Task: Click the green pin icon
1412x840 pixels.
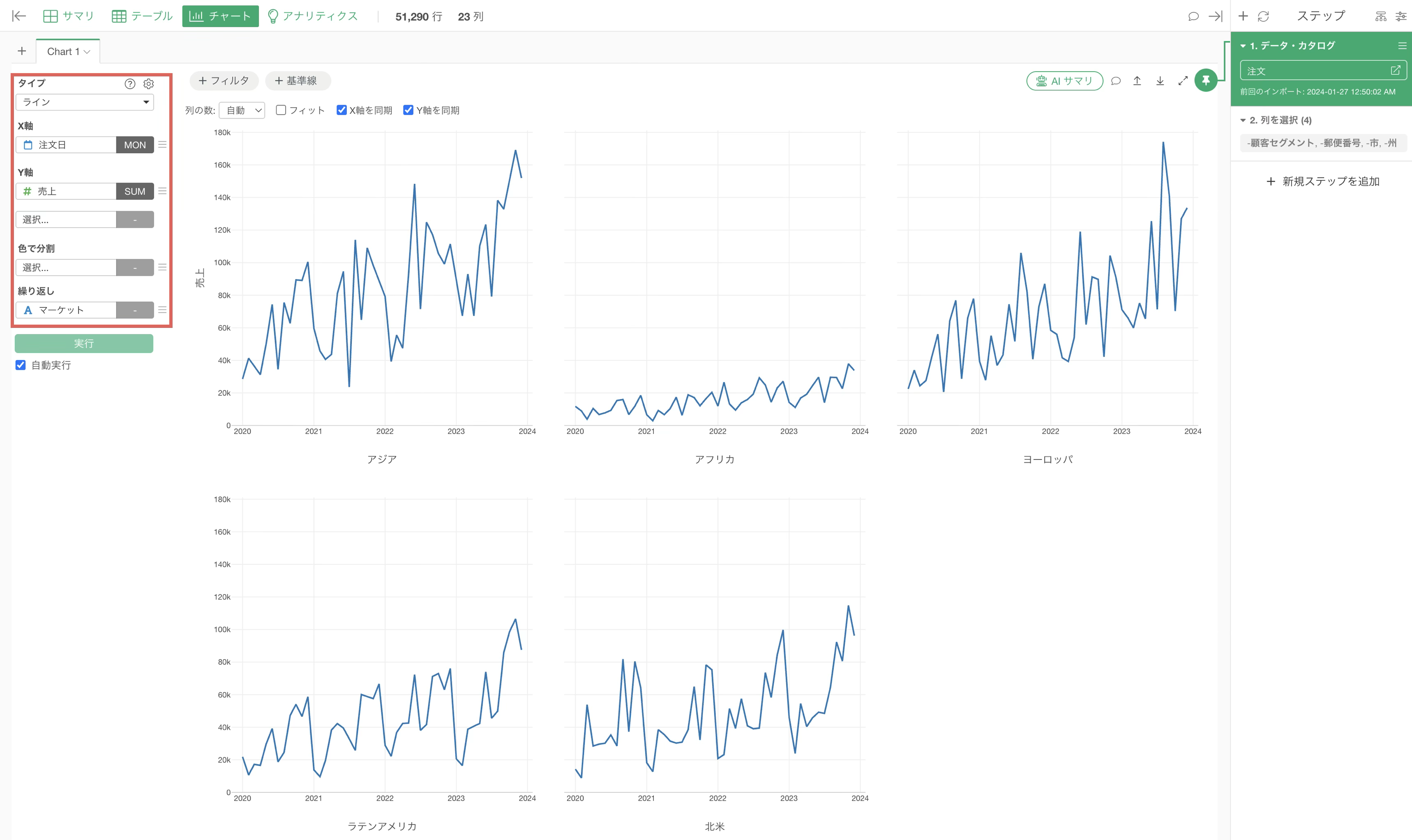Action: coord(1205,81)
